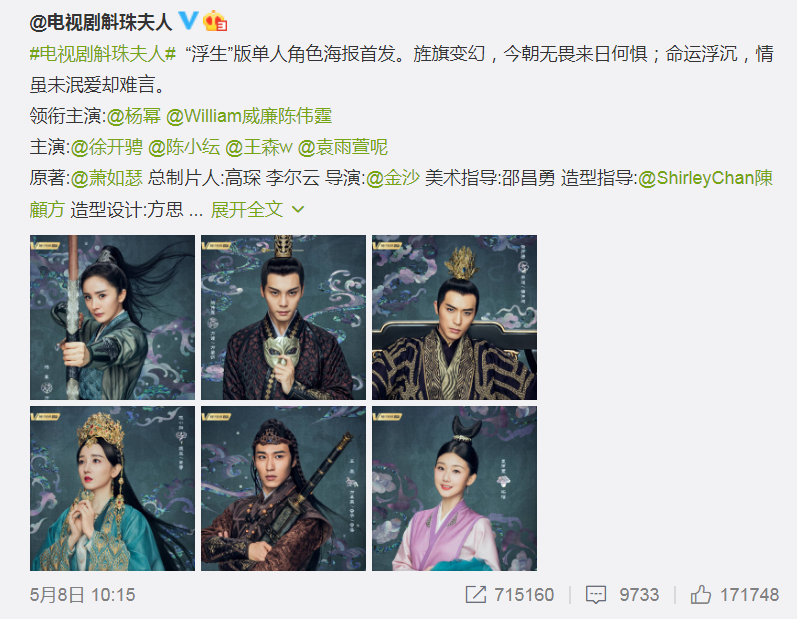
Task: Like the post with the thumbs-up icon
Action: [x=700, y=594]
